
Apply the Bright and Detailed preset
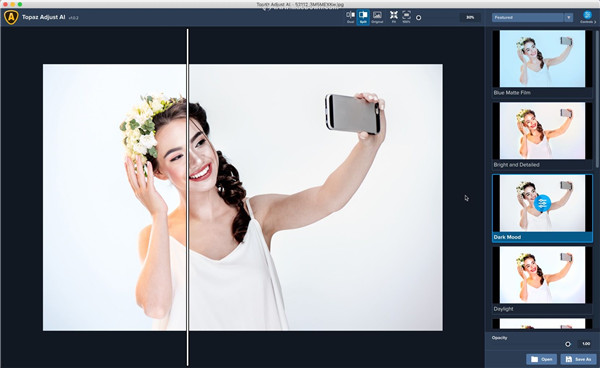542,130
